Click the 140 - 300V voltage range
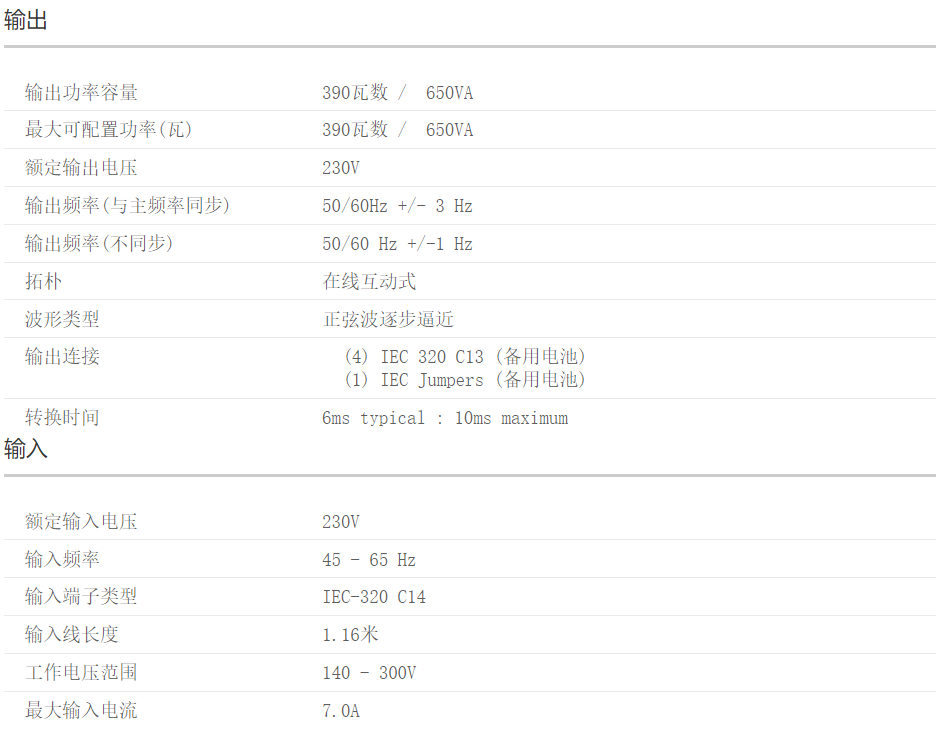 (x=369, y=673)
